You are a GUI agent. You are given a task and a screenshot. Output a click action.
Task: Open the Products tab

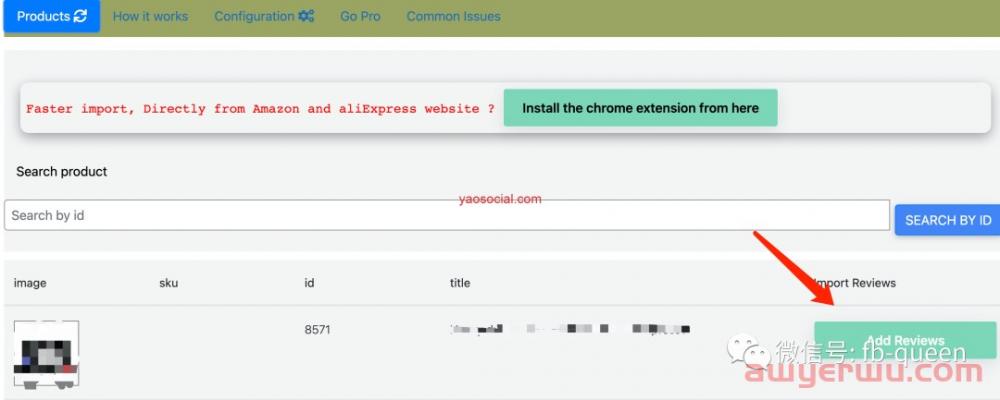pyautogui.click(x=43, y=16)
